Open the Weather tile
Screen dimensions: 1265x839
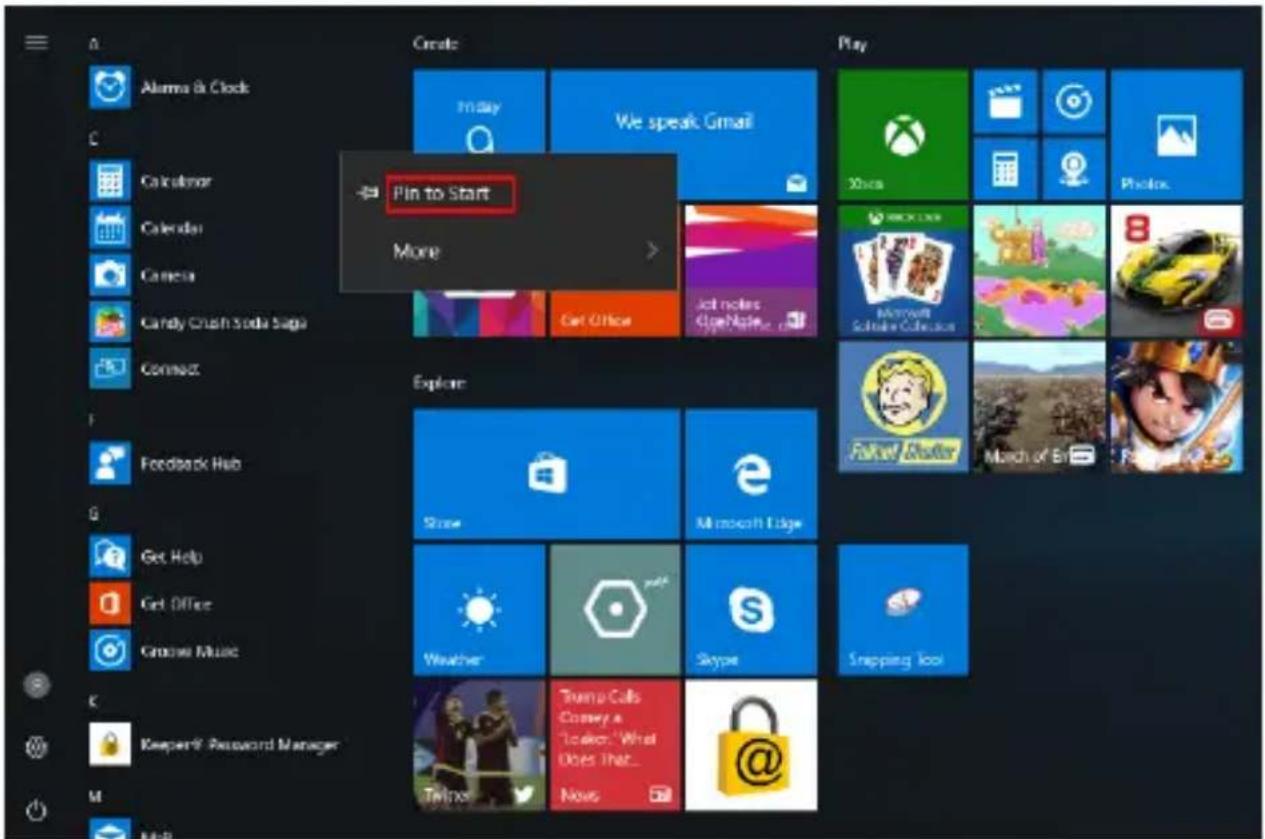pos(479,610)
